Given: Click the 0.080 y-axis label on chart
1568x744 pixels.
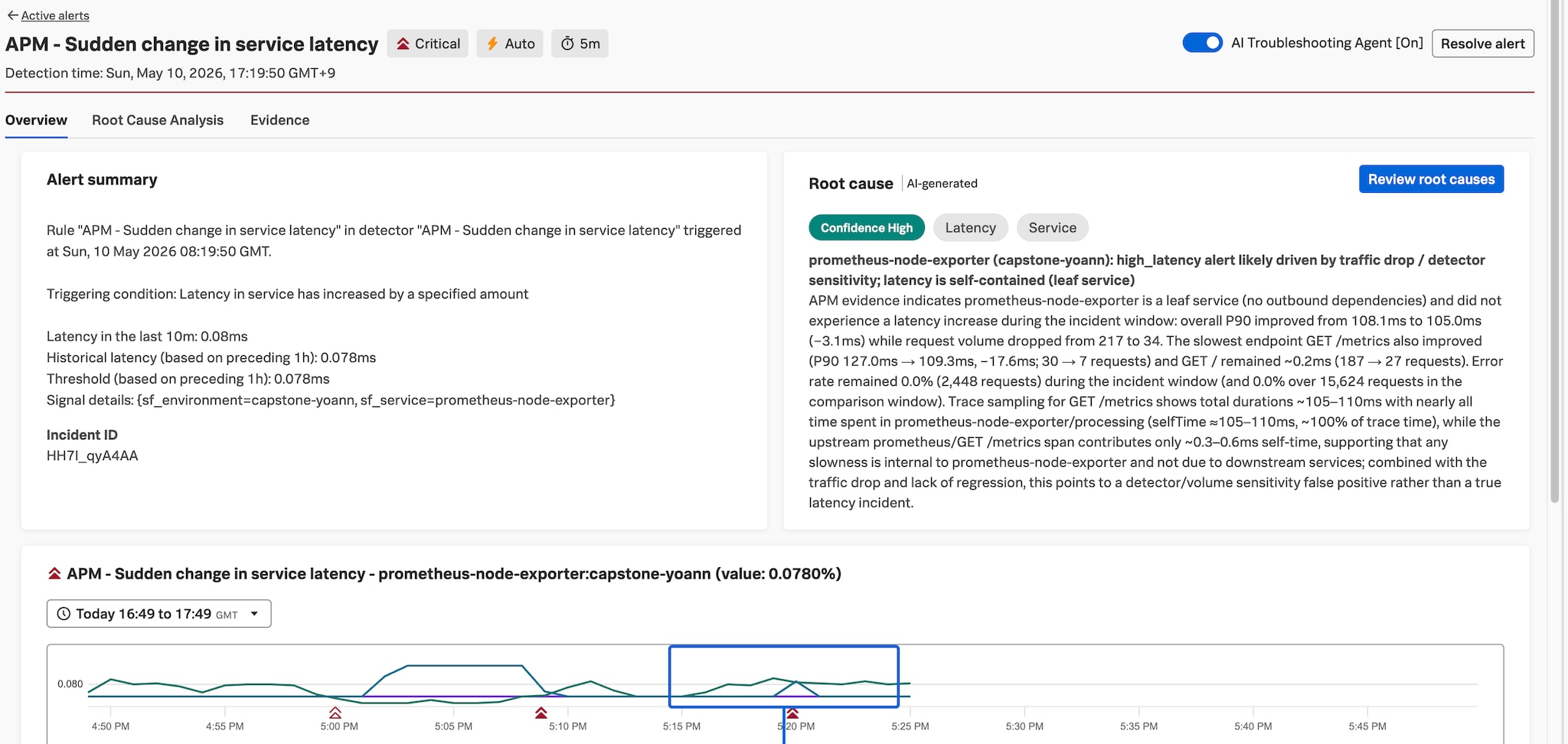Looking at the screenshot, I should 70,684.
